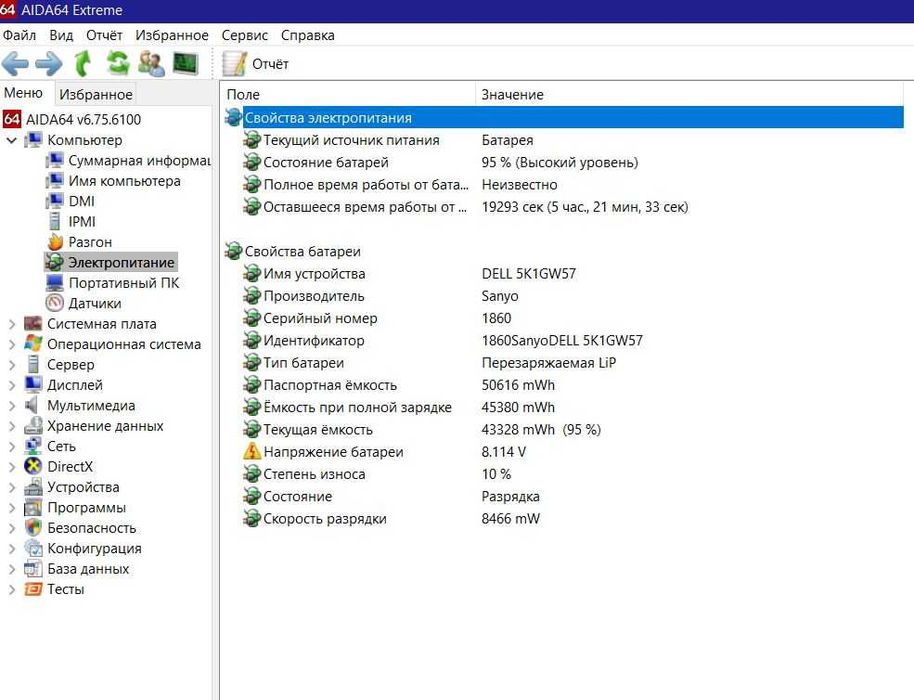Click the Операционная система Windows flag icon
Screen dimensions: 914x700
(33, 344)
